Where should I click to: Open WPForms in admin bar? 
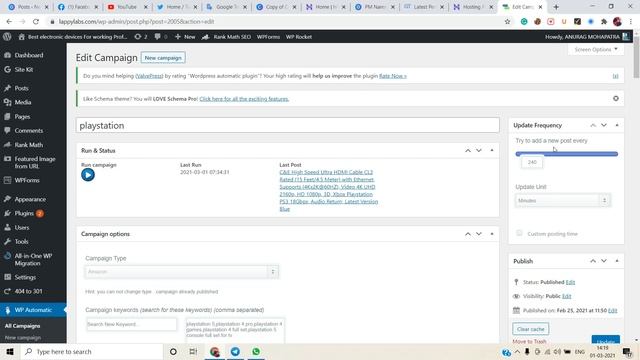pyautogui.click(x=268, y=37)
